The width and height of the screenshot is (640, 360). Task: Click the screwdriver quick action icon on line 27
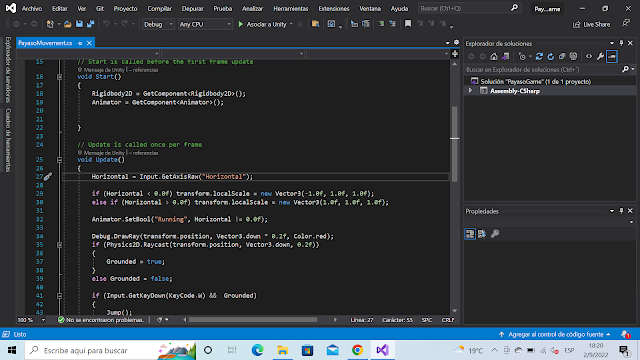click(48, 177)
